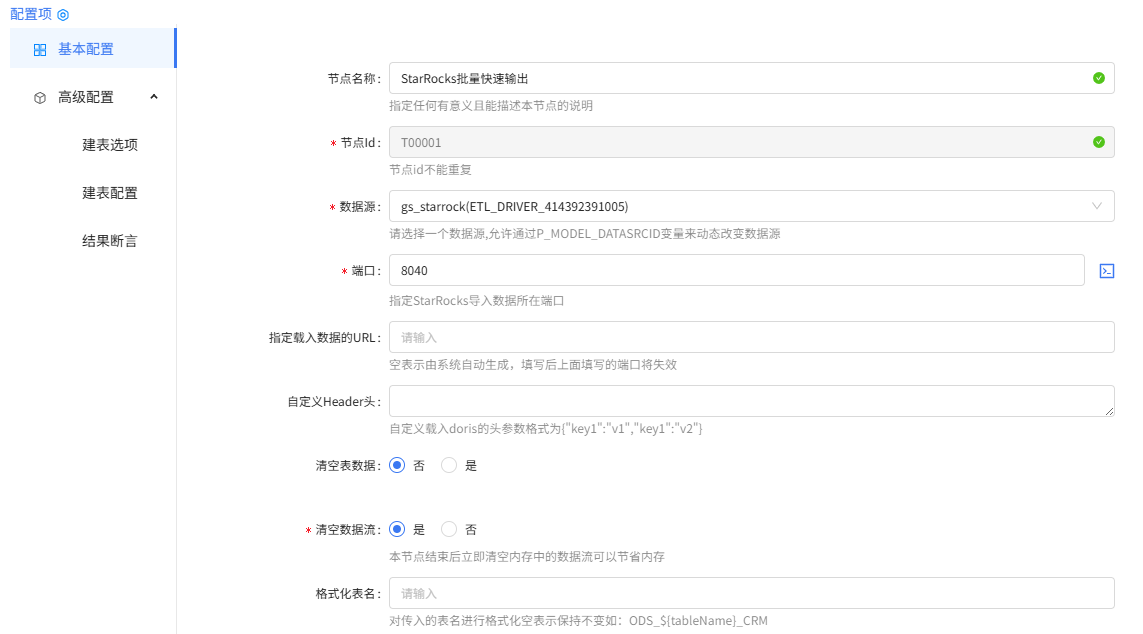Click the disabled 节点Id field T00001
Image resolution: width=1143 pixels, height=634 pixels.
tap(752, 142)
